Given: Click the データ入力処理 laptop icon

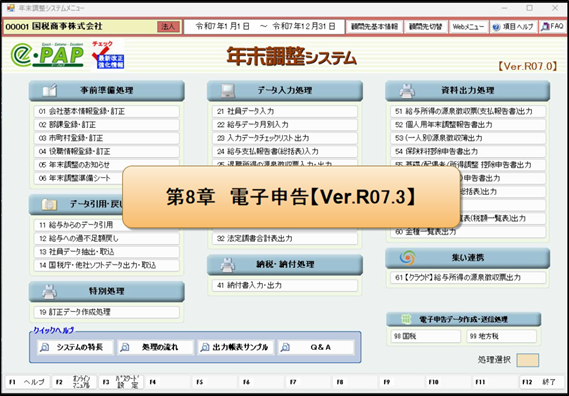Looking at the screenshot, I should (x=228, y=90).
